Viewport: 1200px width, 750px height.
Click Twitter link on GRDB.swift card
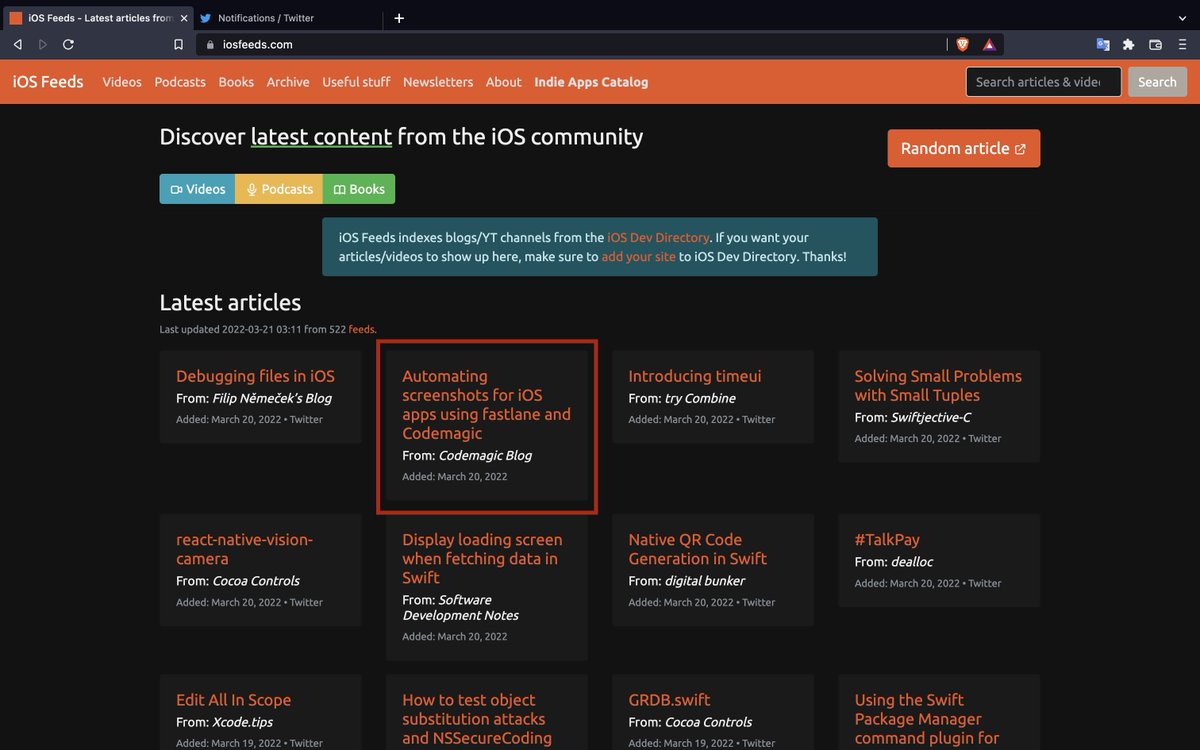point(759,744)
